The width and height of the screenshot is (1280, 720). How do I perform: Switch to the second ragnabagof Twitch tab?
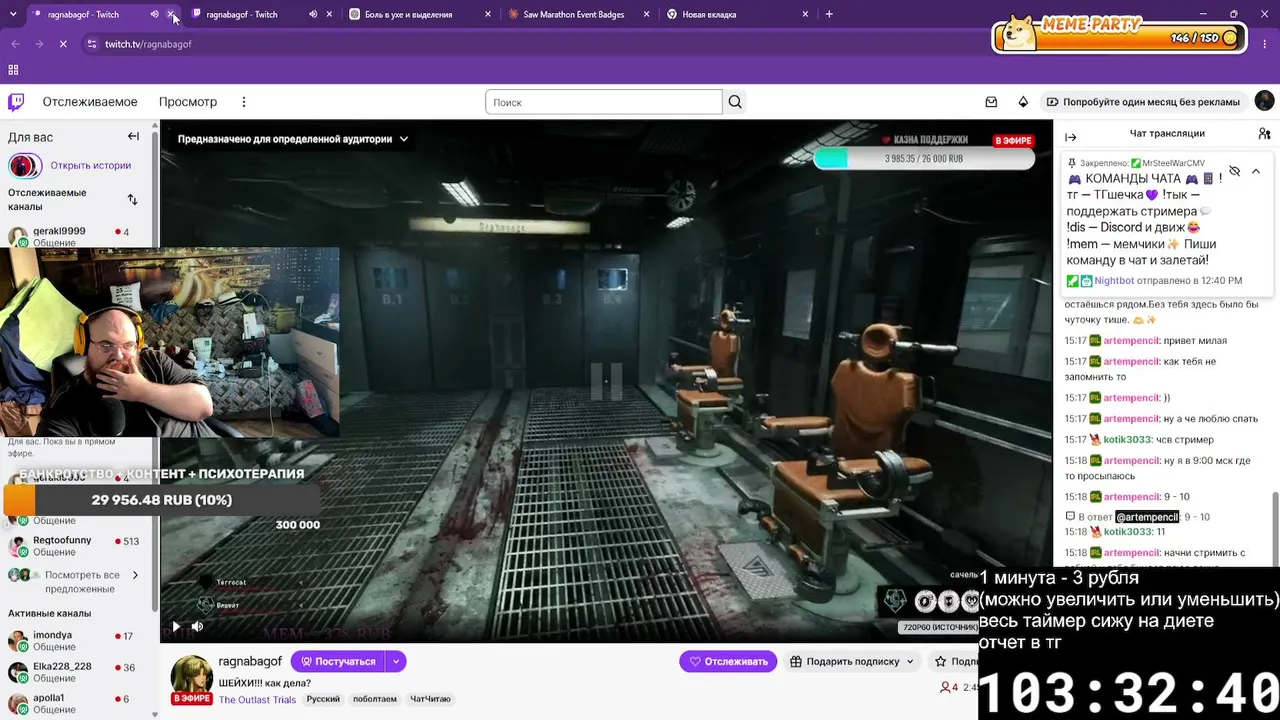coord(262,14)
